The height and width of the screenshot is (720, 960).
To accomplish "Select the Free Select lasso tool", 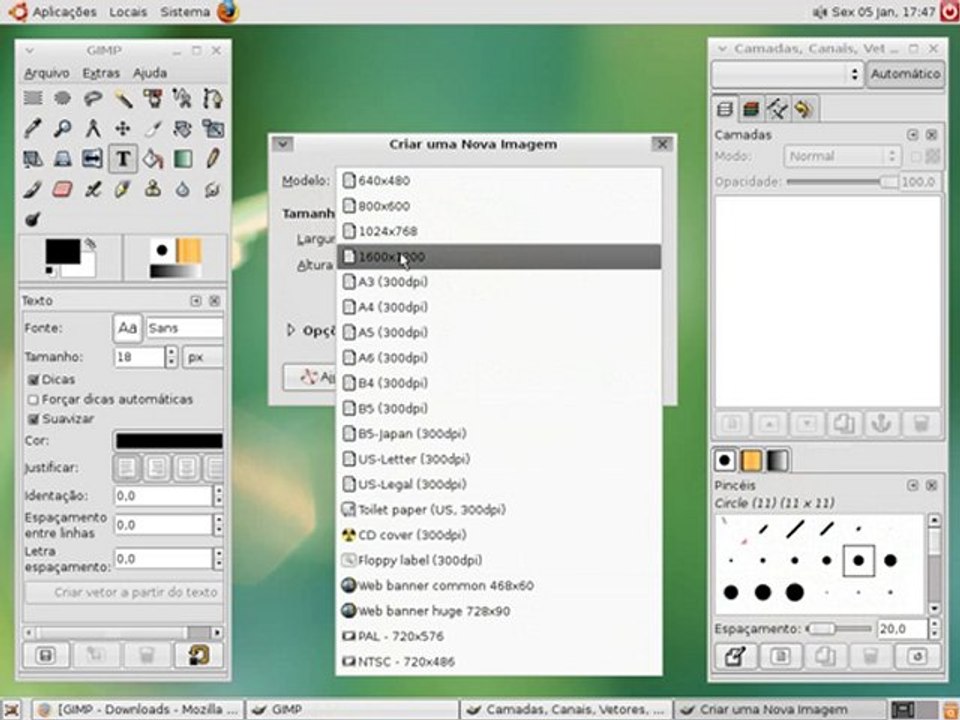I will click(x=92, y=98).
